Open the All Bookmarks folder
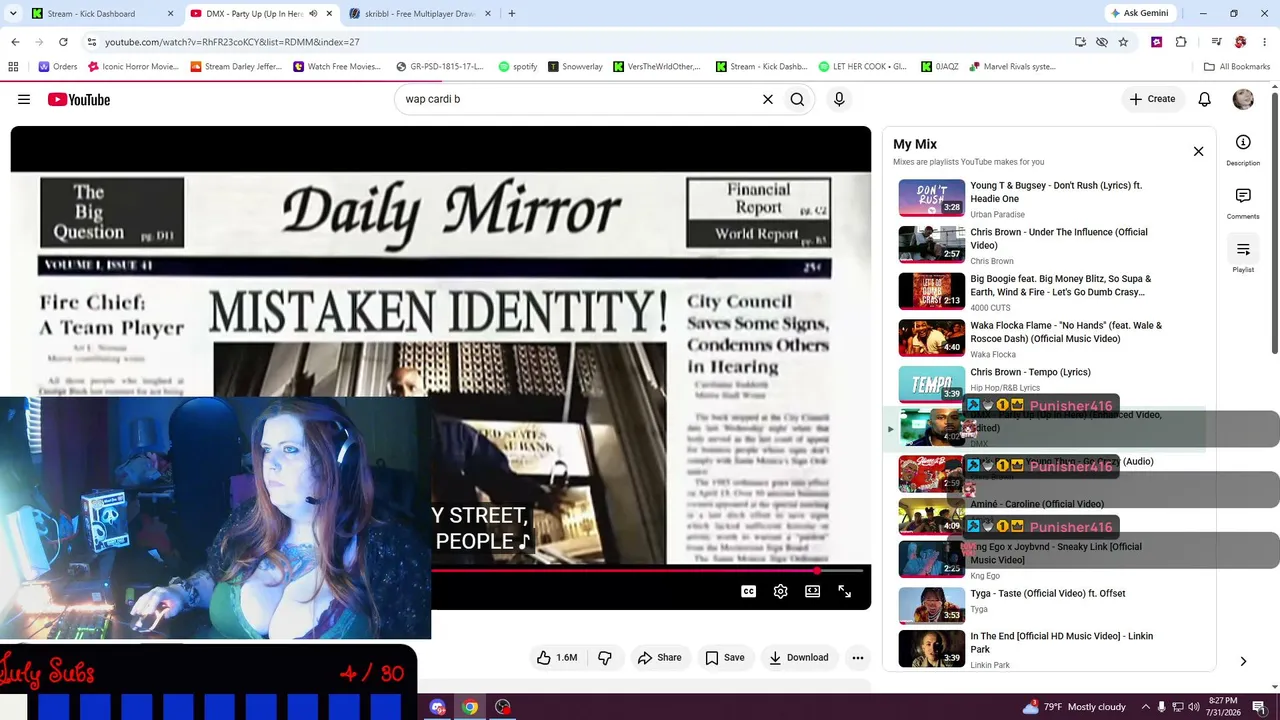1280x720 pixels. (1236, 67)
